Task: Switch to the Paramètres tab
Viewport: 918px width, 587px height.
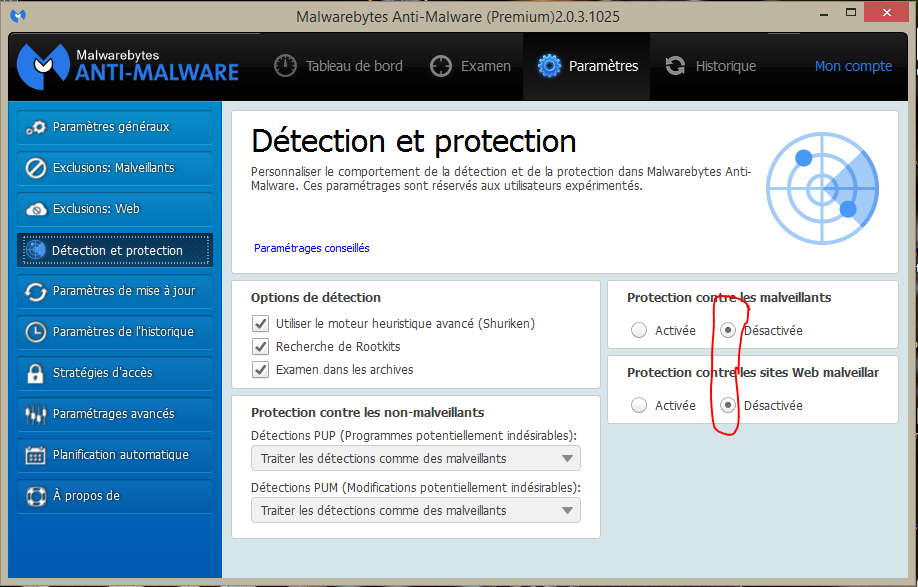Action: [587, 66]
